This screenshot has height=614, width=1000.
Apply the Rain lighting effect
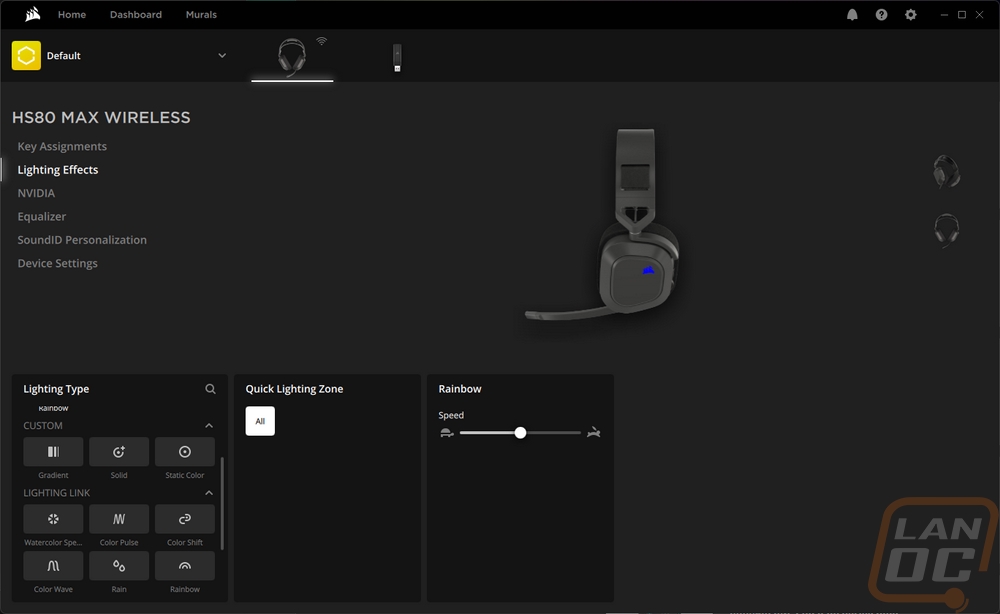(x=119, y=566)
